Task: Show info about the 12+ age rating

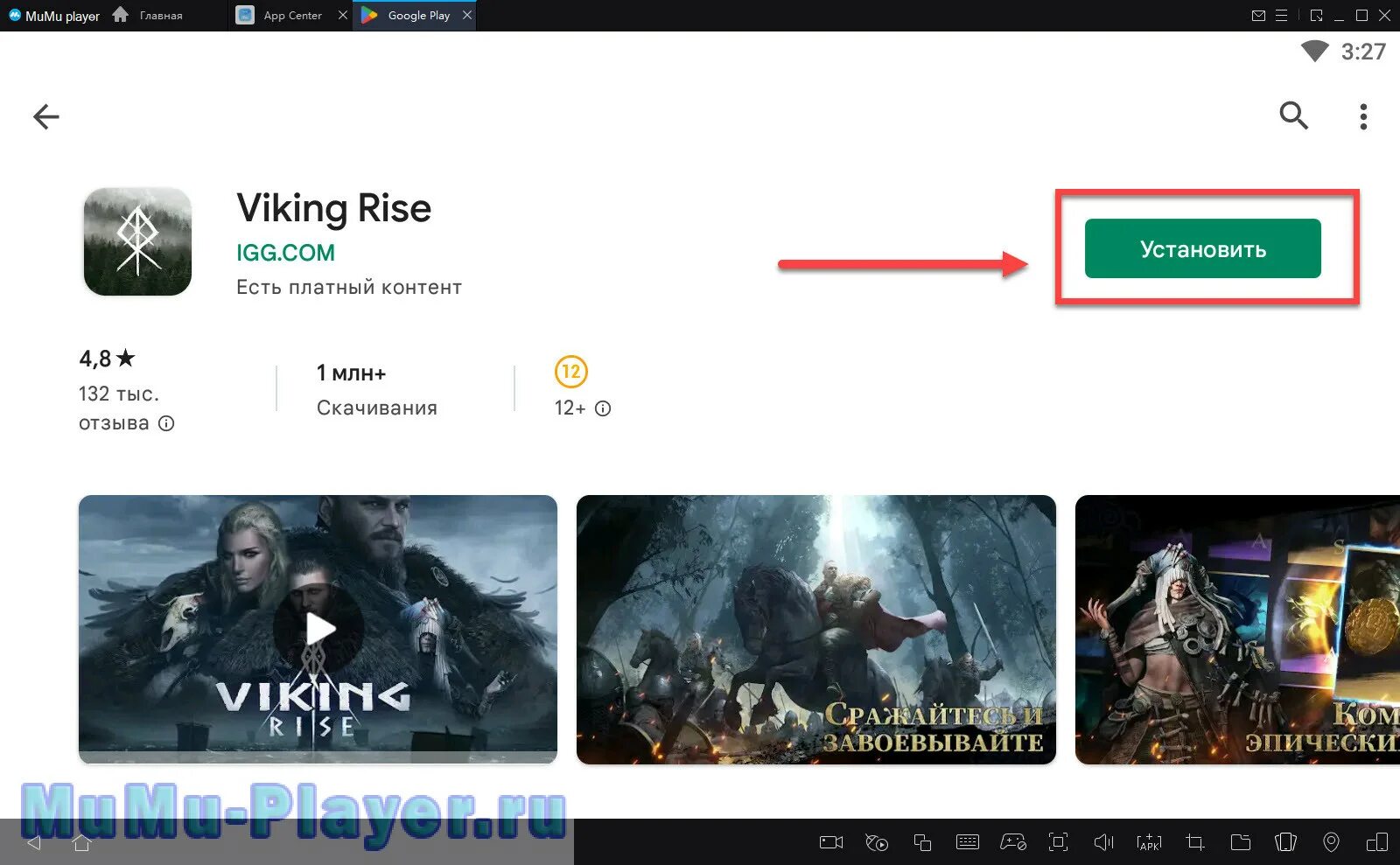Action: [603, 408]
